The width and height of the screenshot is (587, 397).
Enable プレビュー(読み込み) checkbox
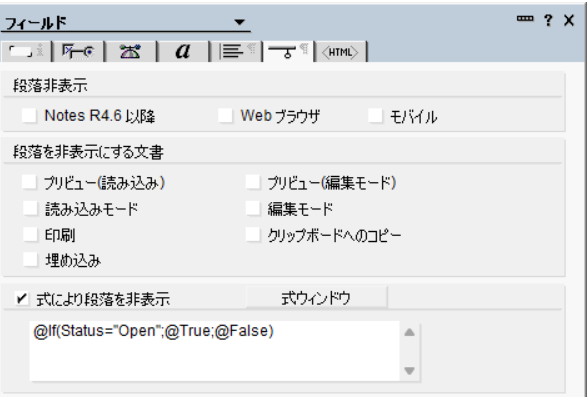[x=30, y=183]
